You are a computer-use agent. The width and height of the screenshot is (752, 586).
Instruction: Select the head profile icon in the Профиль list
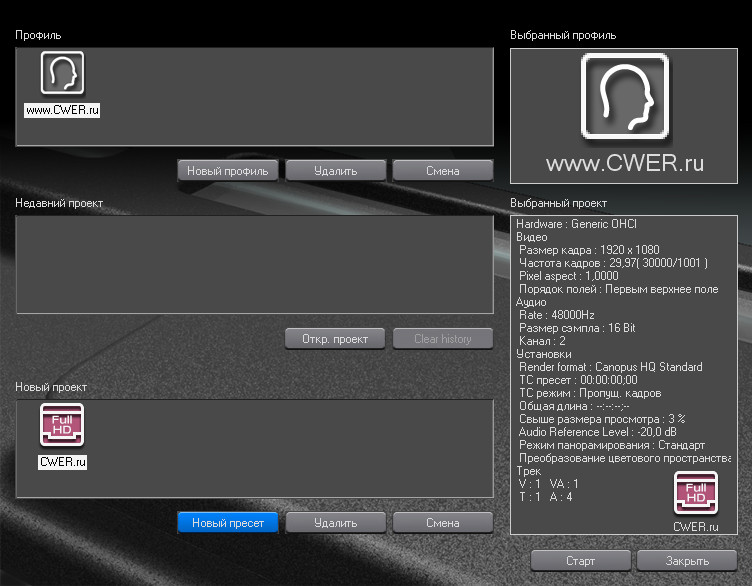(62, 72)
